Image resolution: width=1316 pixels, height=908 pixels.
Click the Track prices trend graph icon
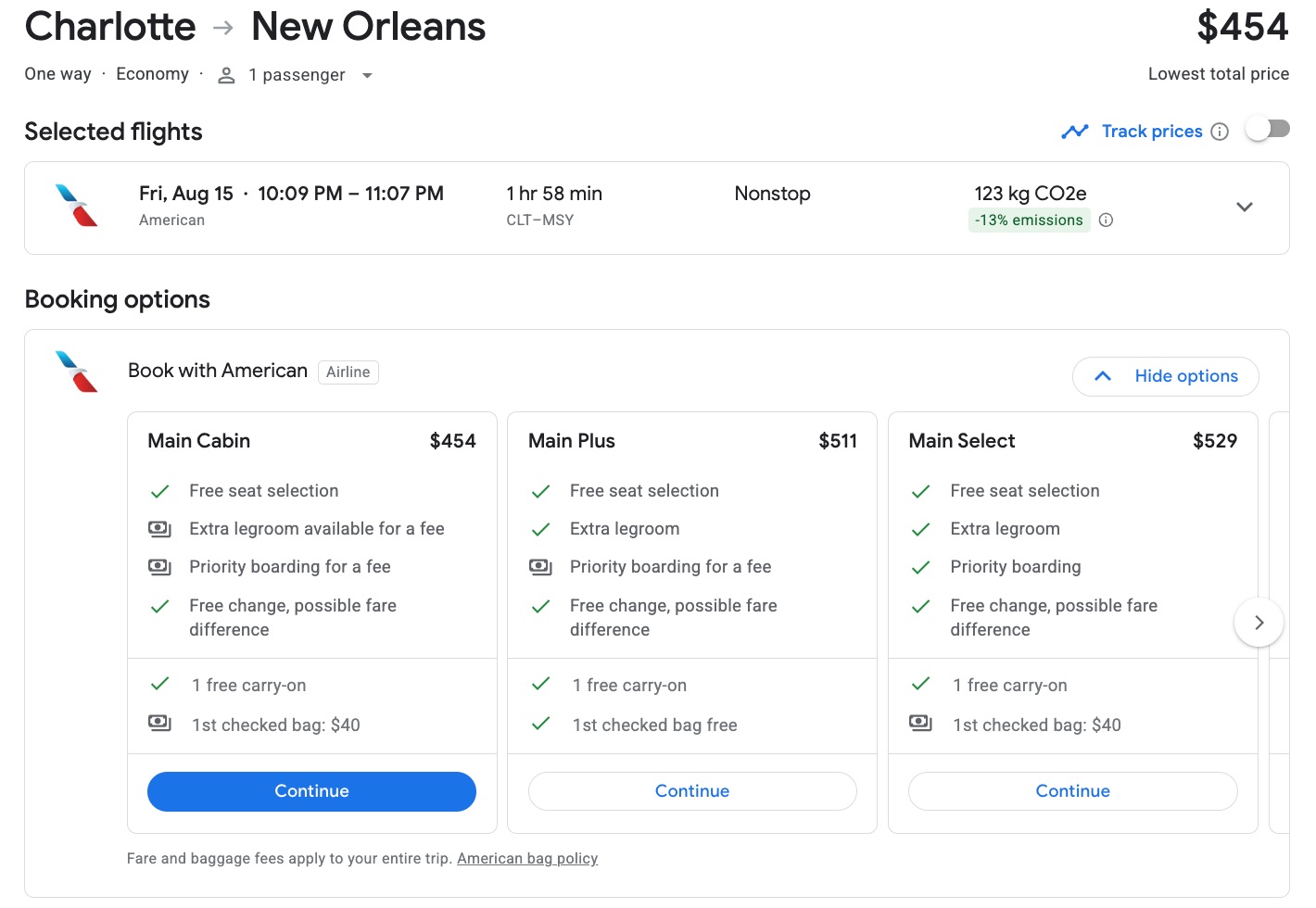pos(1075,132)
